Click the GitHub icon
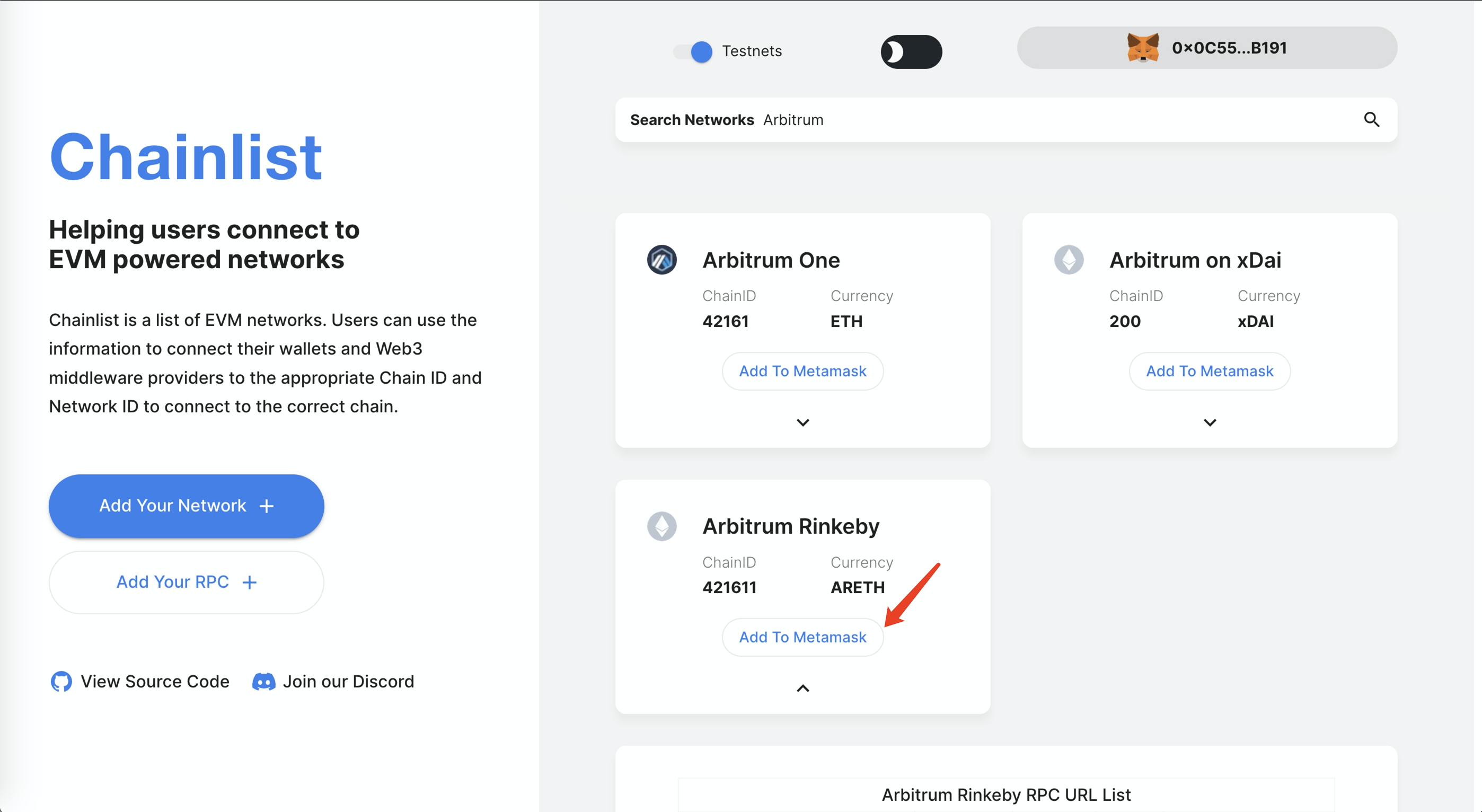Screen dimensions: 1482x812 point(61,682)
